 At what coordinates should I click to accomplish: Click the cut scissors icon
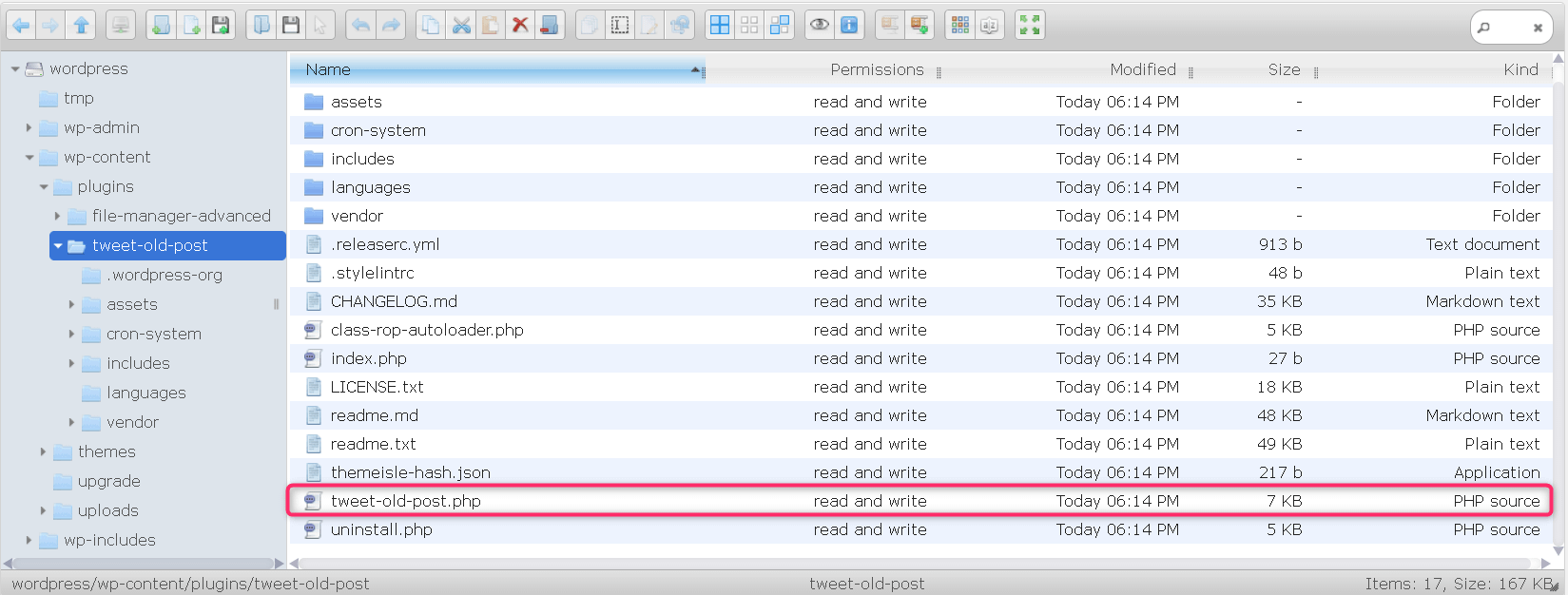pos(461,26)
